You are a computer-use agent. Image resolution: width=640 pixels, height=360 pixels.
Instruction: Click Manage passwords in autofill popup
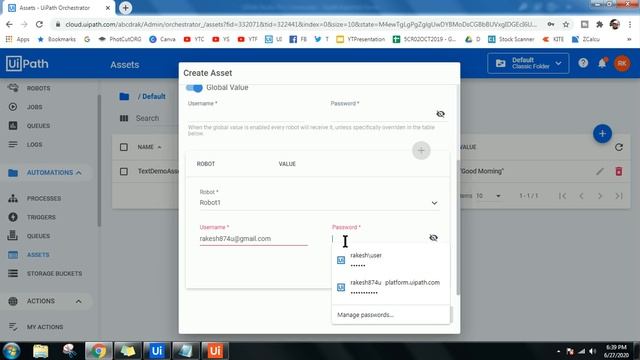point(365,315)
